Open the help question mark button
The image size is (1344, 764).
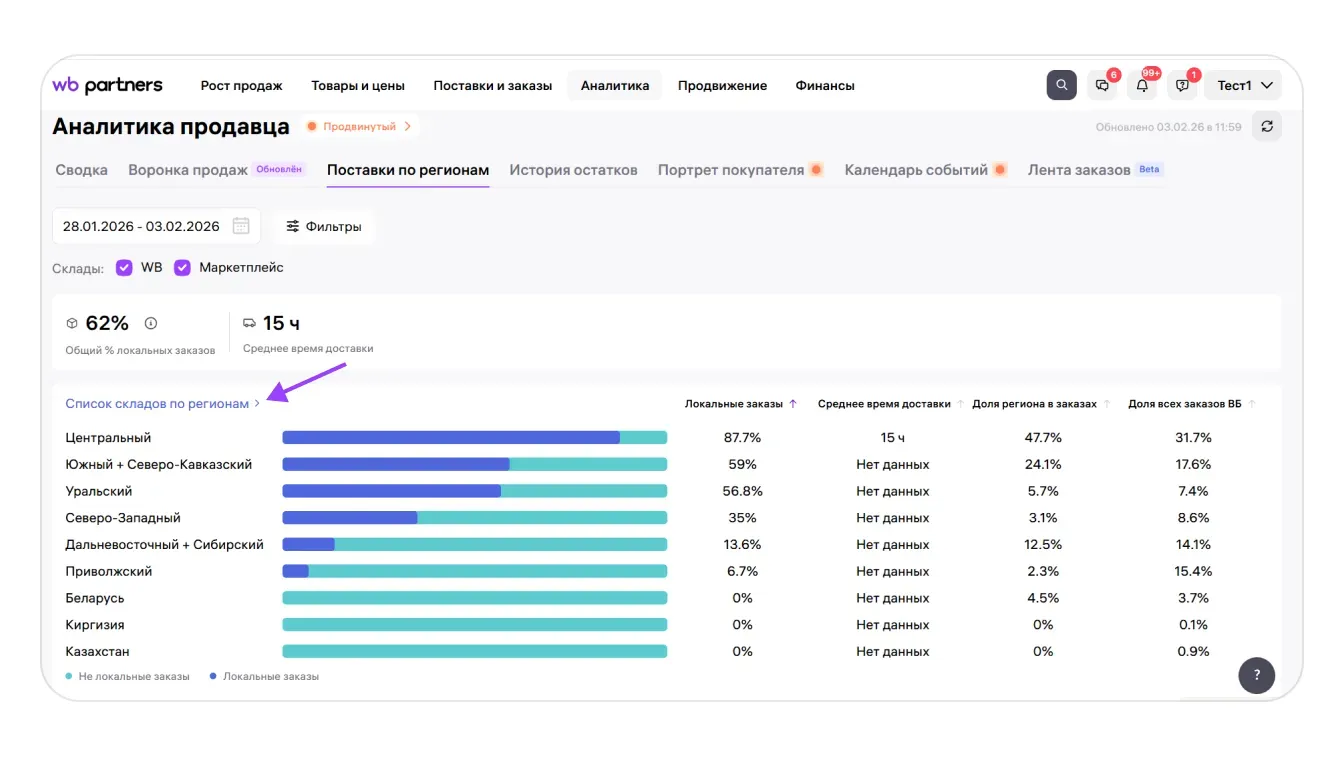tap(1256, 675)
